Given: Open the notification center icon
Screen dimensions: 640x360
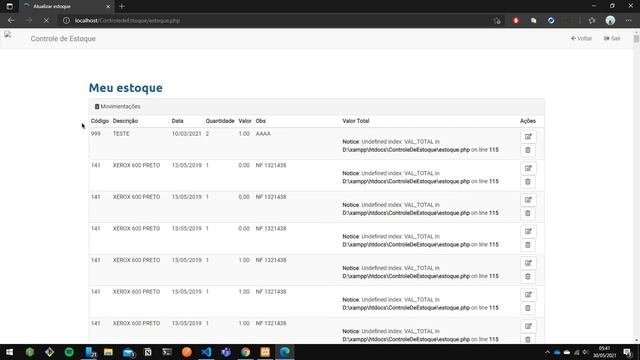Looking at the screenshot, I should coord(627,352).
